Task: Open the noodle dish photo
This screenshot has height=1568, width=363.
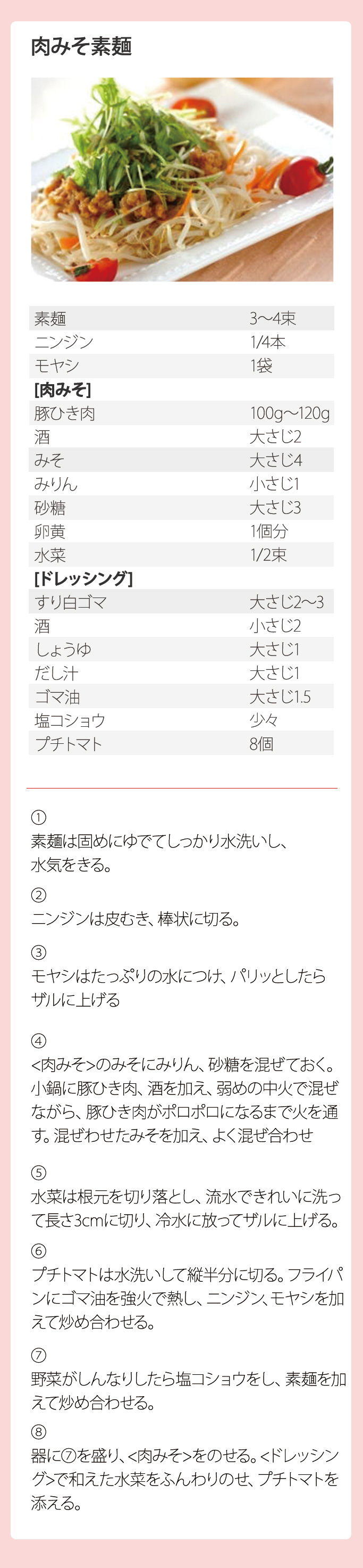Action: click(x=182, y=179)
